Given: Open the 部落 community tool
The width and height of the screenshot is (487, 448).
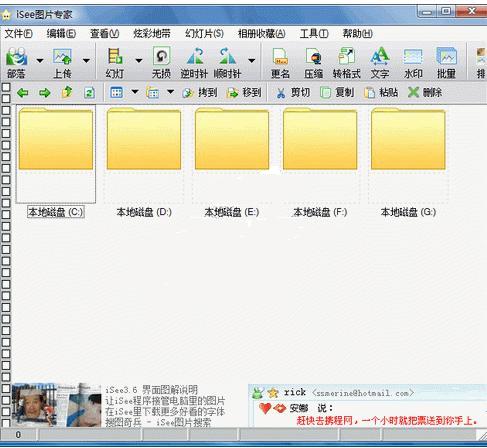Looking at the screenshot, I should tap(16, 63).
